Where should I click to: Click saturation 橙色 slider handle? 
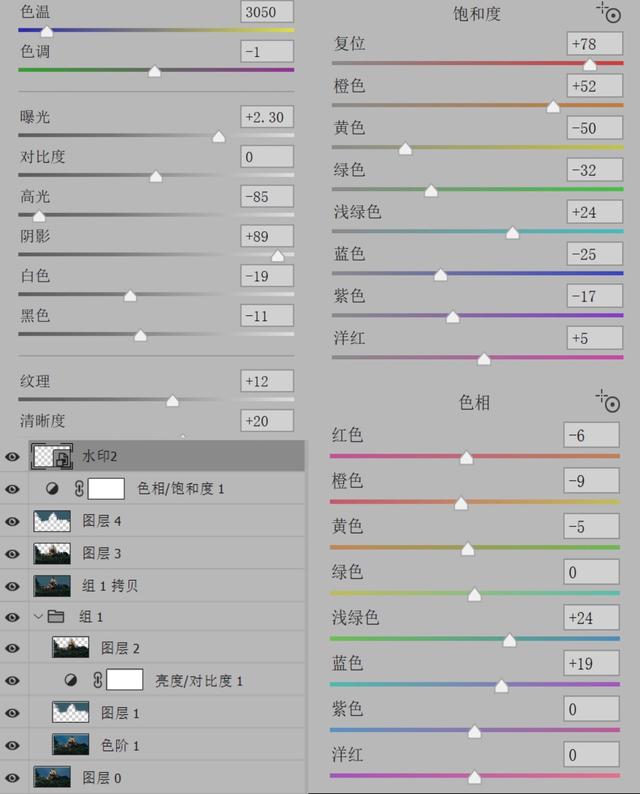[553, 106]
